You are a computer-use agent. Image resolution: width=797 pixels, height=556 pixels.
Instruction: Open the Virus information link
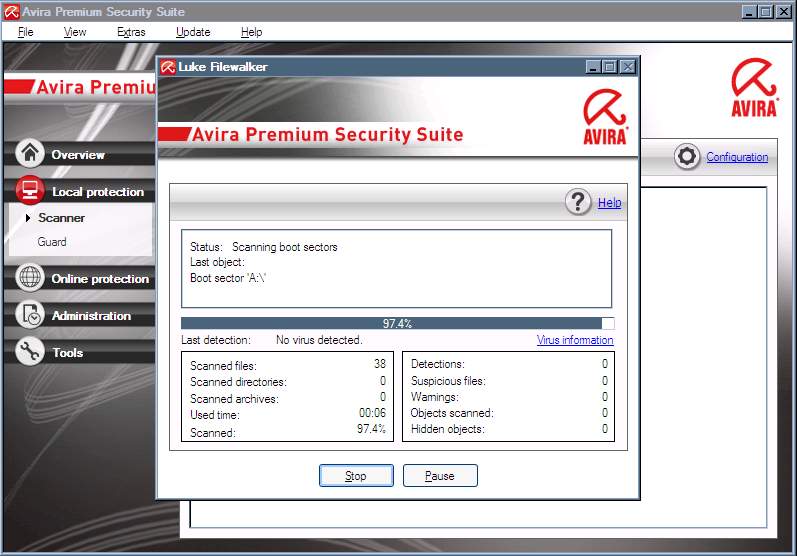point(575,340)
